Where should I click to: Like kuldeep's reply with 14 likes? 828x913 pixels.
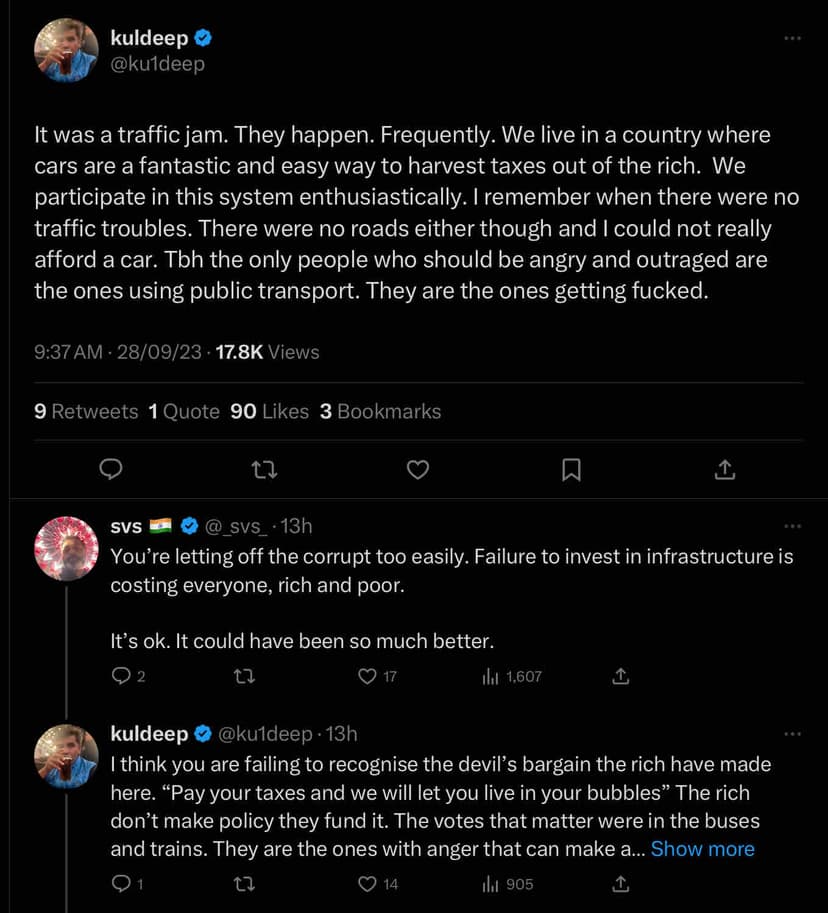coord(367,884)
